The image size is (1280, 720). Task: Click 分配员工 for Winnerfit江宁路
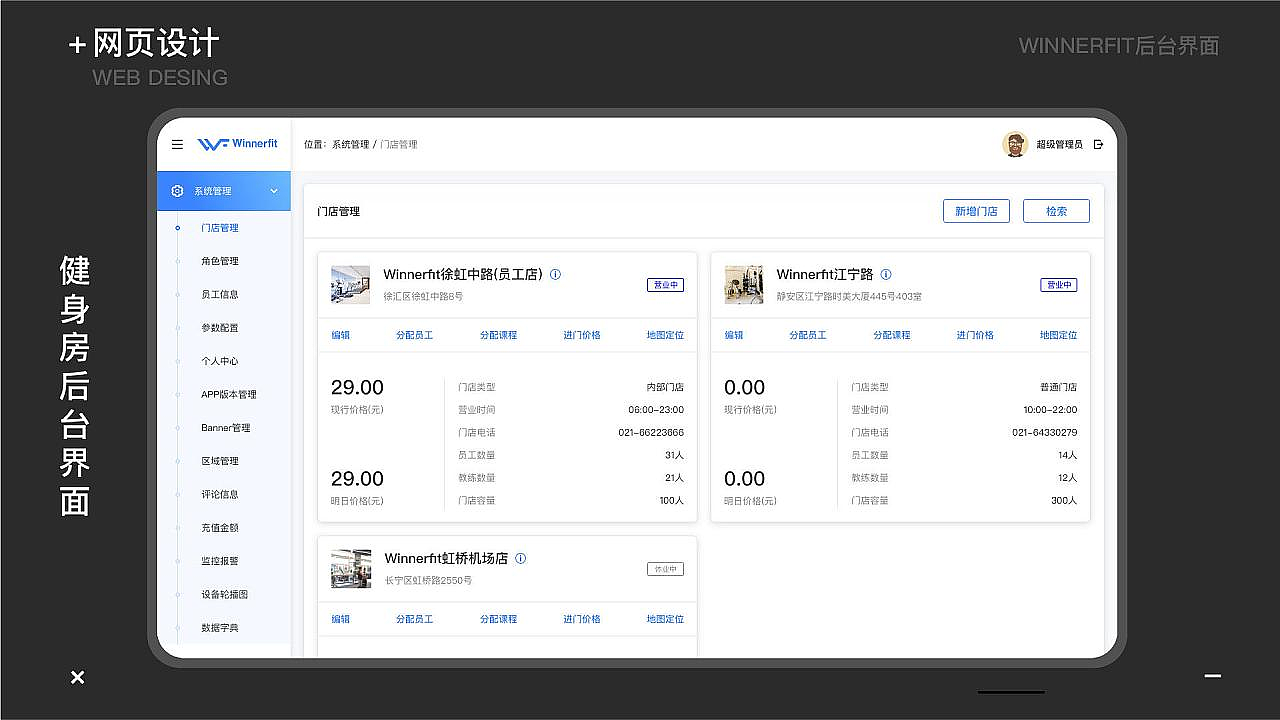808,335
